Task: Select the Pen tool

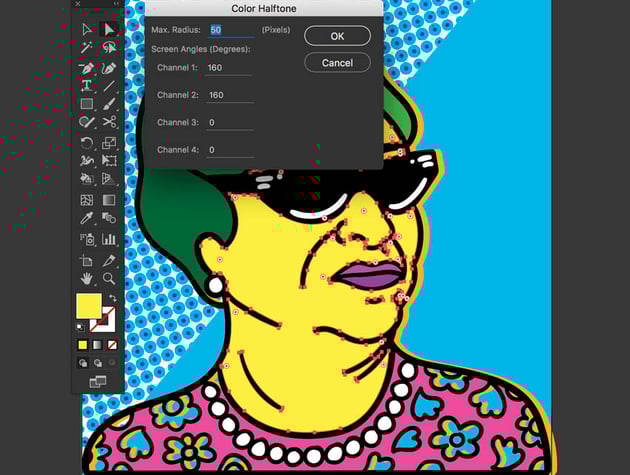Action: click(87, 68)
